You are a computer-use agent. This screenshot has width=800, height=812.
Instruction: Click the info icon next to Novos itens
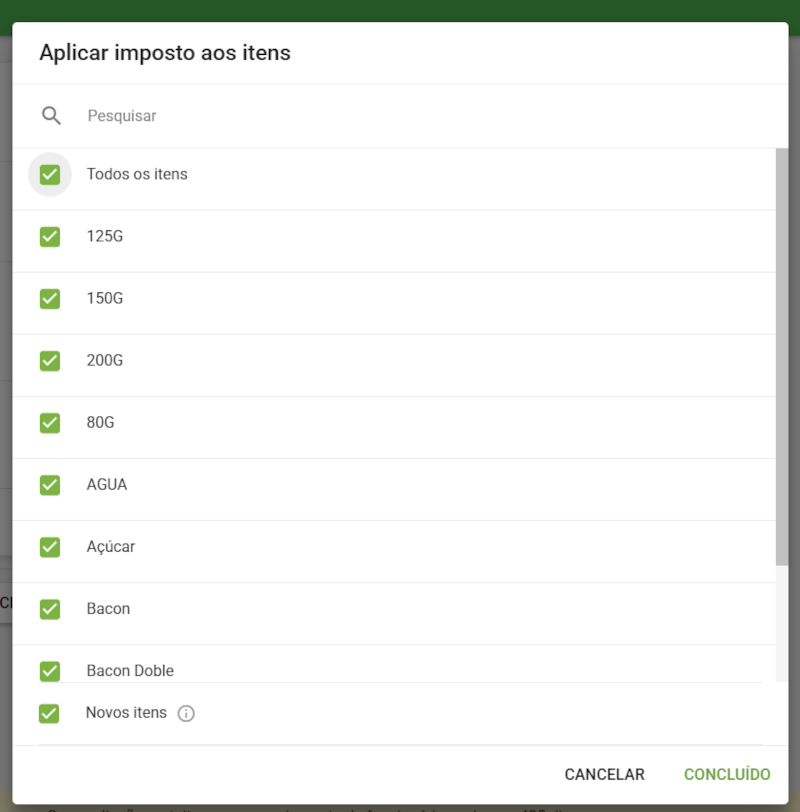tap(185, 713)
